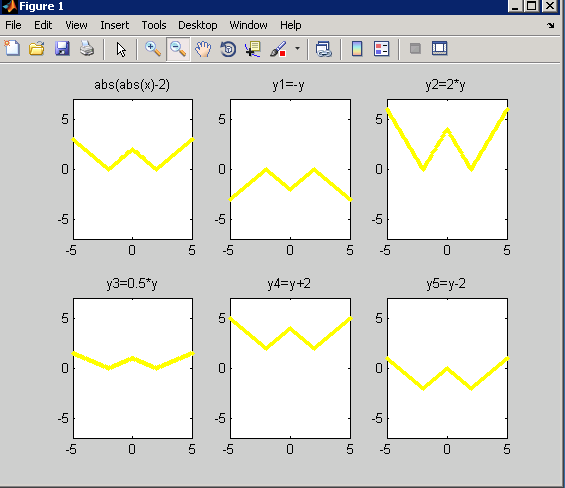Open the Insert menu
The height and width of the screenshot is (488, 565).
(x=114, y=25)
